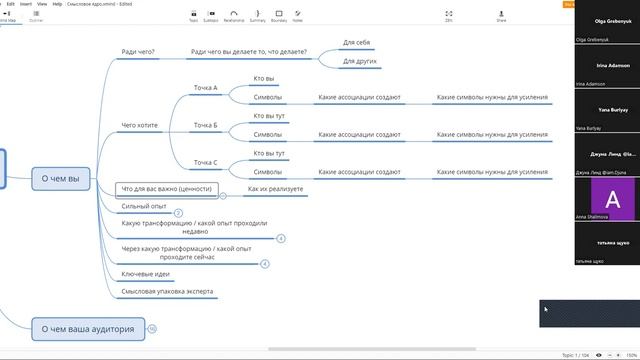Select 'Символы' under Точка С

267,172
